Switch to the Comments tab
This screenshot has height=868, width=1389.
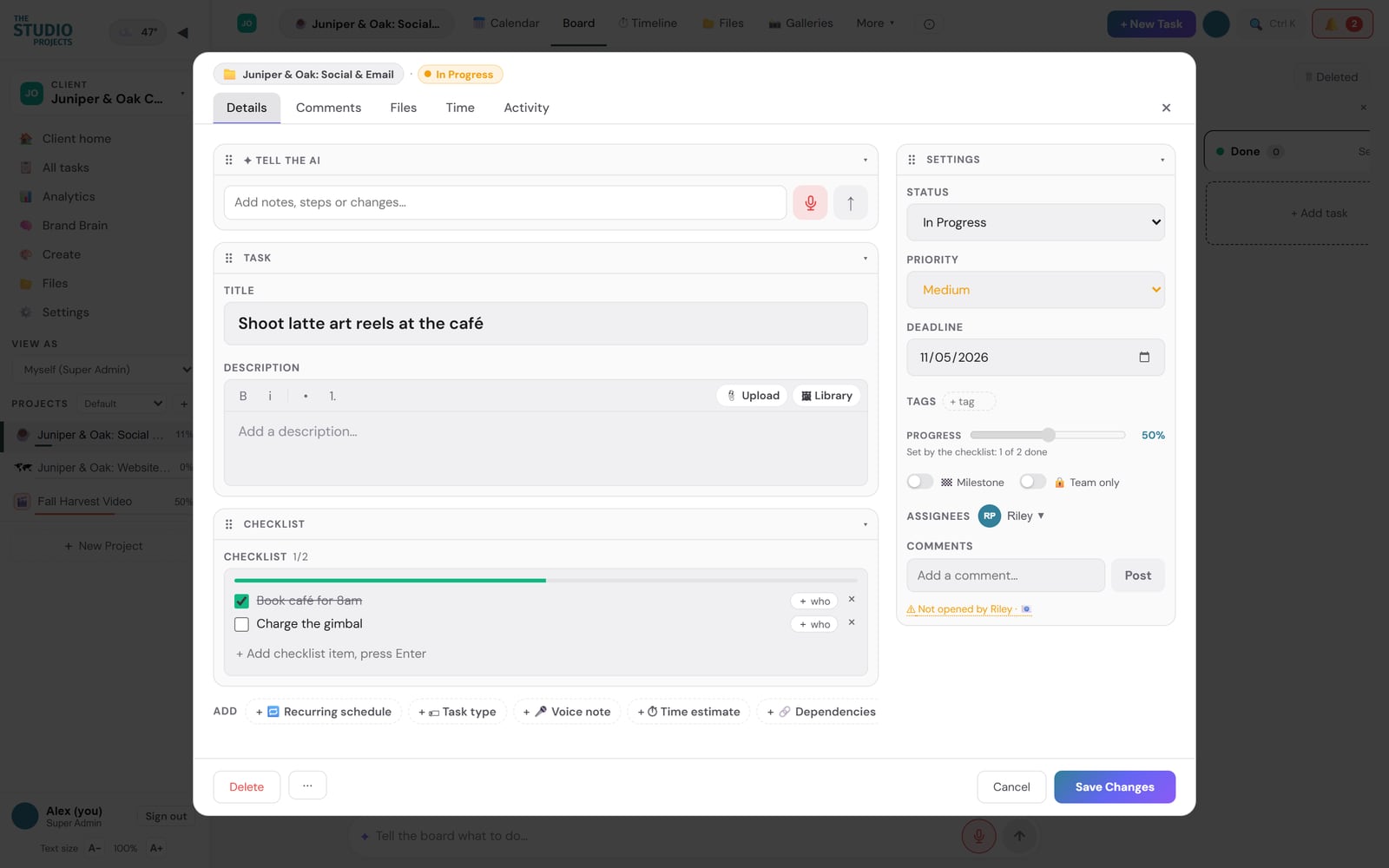328,108
